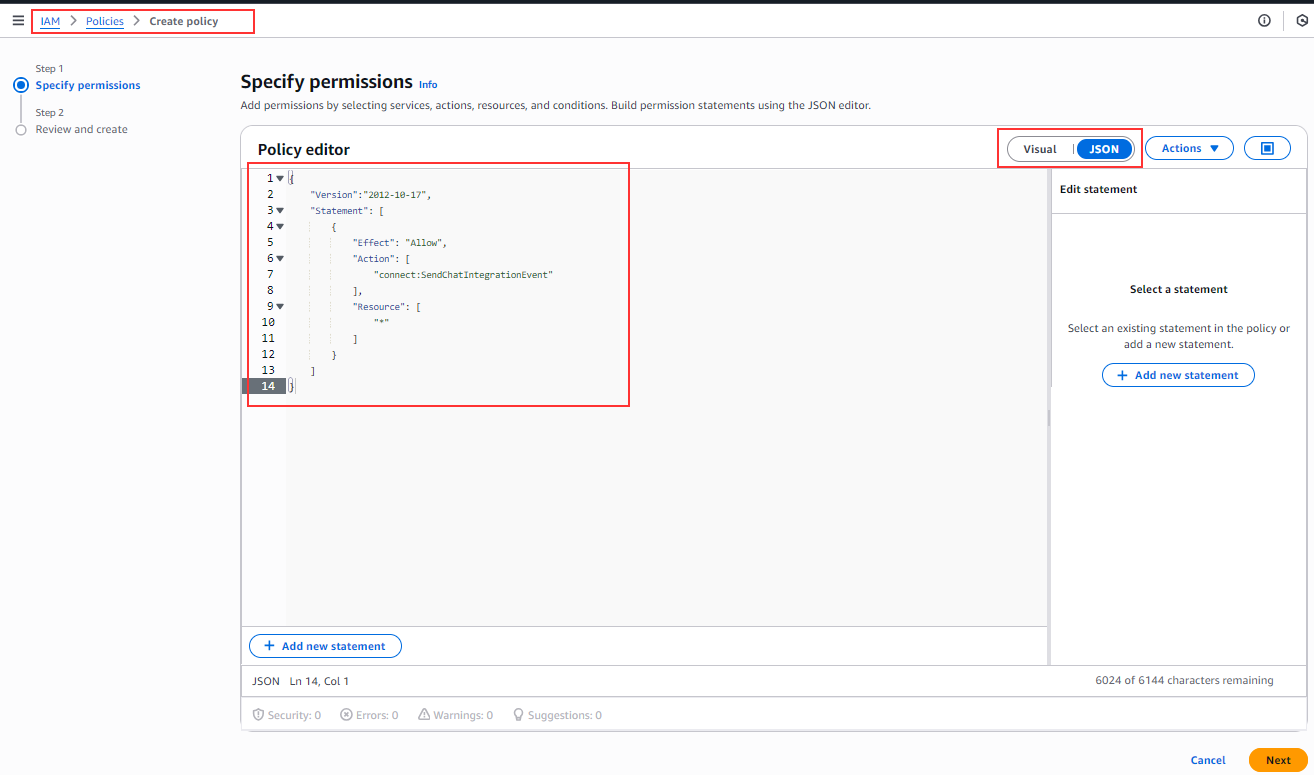The image size is (1314, 775).
Task: Click the divider handle between editor and panel
Action: pos(1048,417)
